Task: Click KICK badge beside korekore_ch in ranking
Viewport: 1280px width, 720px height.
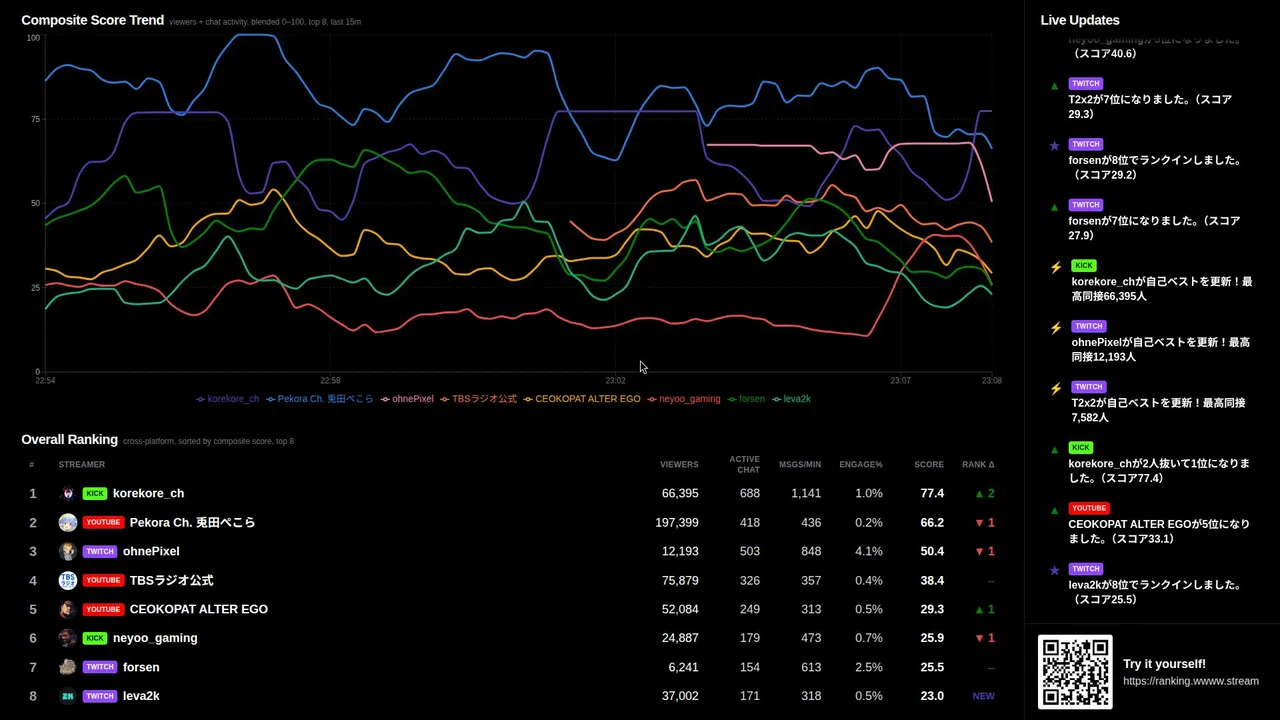Action: (x=95, y=493)
